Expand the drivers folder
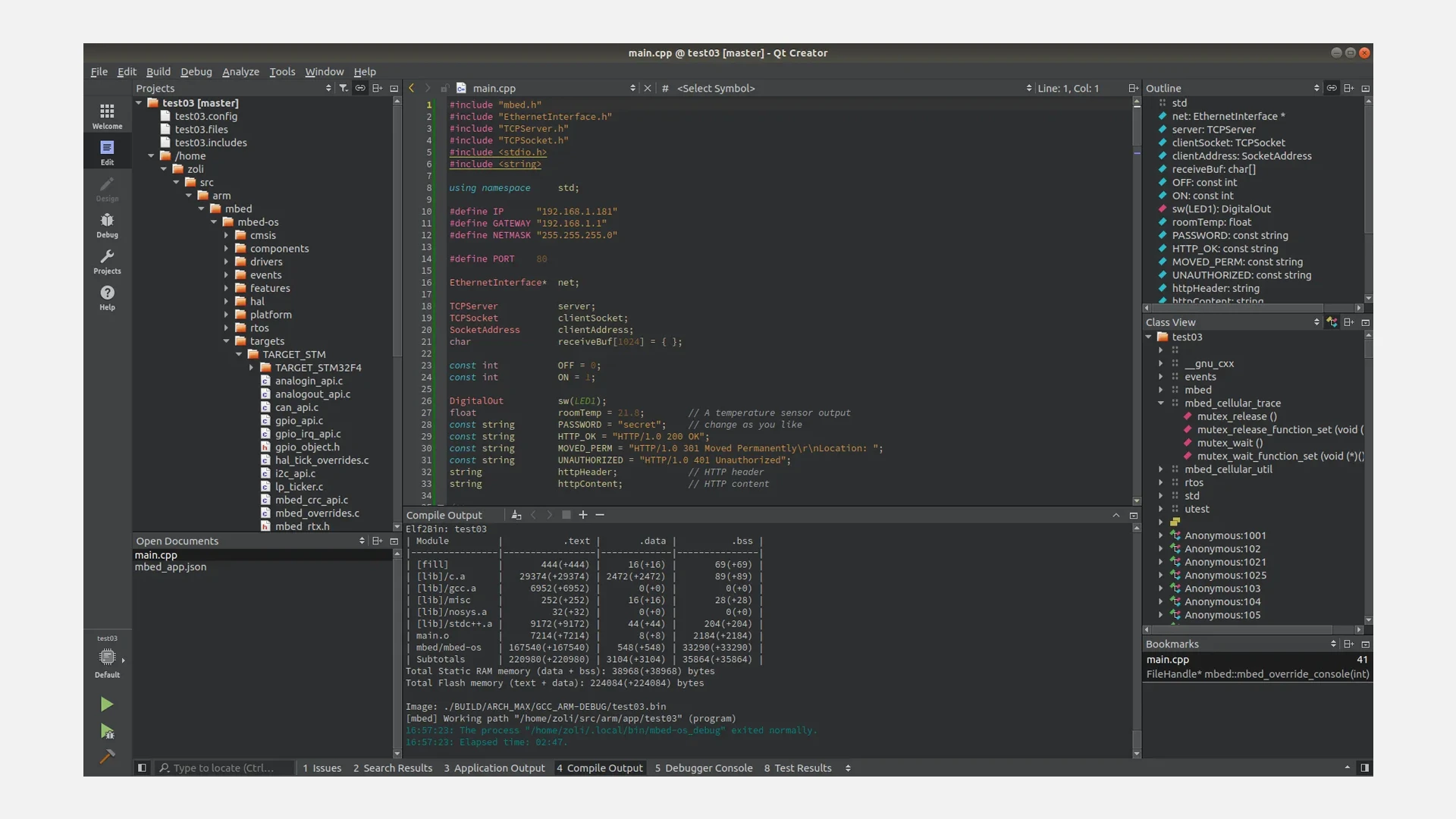The height and width of the screenshot is (819, 1456). (227, 262)
